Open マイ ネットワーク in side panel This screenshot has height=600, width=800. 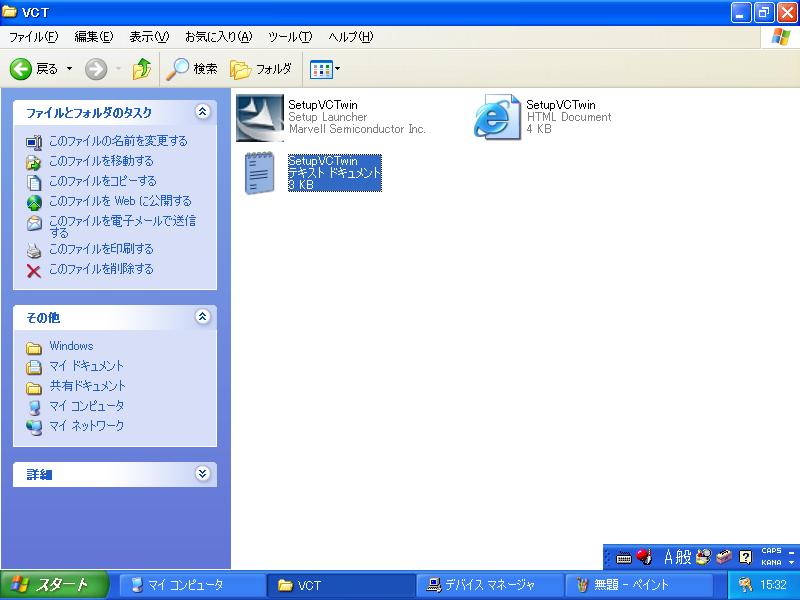pyautogui.click(x=86, y=426)
